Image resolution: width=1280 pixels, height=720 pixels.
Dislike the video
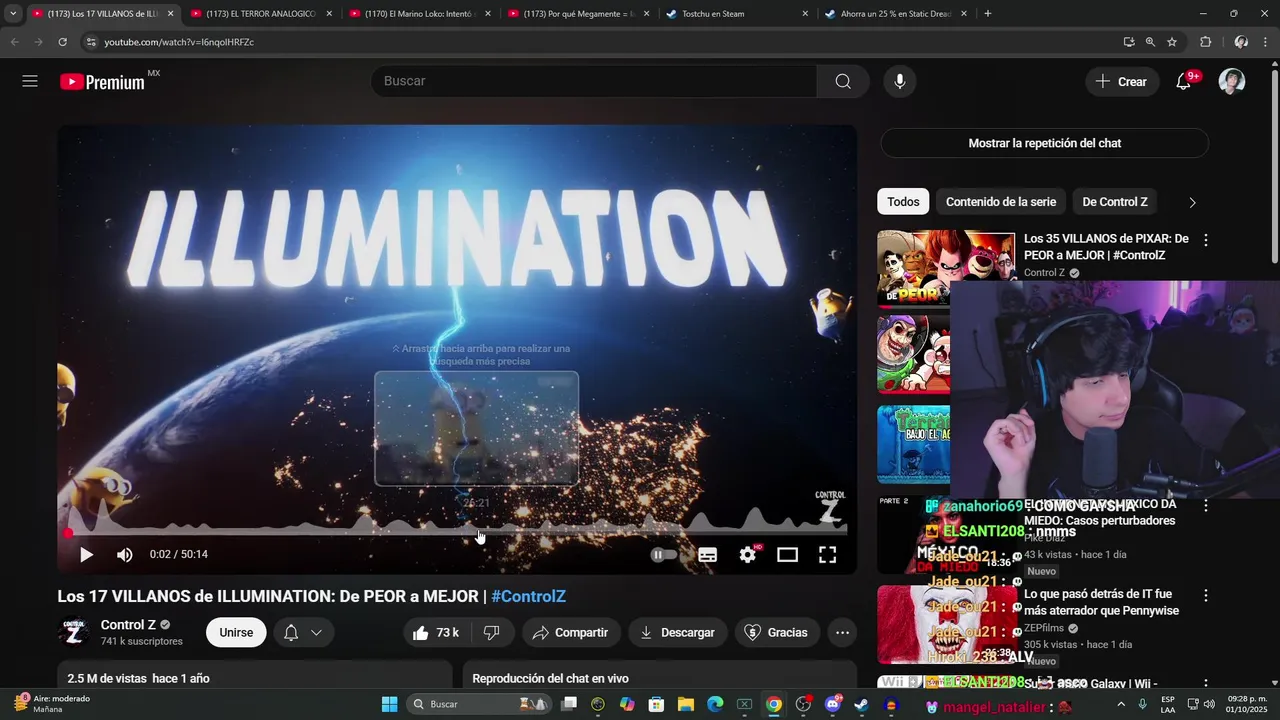click(492, 632)
